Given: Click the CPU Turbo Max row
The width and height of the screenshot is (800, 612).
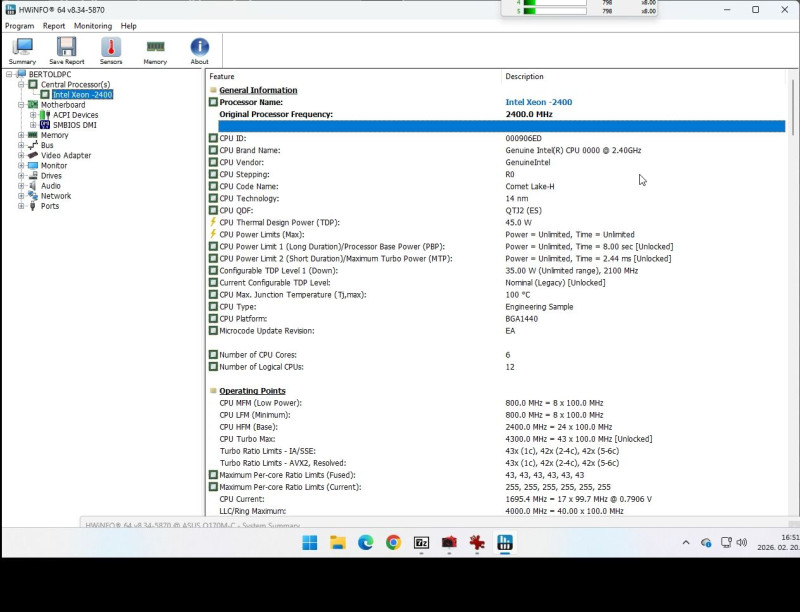Looking at the screenshot, I should (496, 439).
